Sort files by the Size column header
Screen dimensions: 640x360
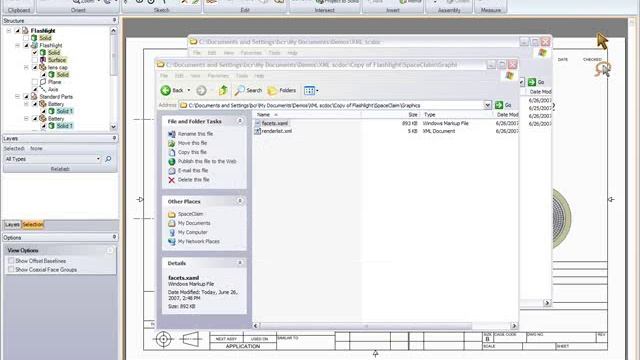(391, 115)
